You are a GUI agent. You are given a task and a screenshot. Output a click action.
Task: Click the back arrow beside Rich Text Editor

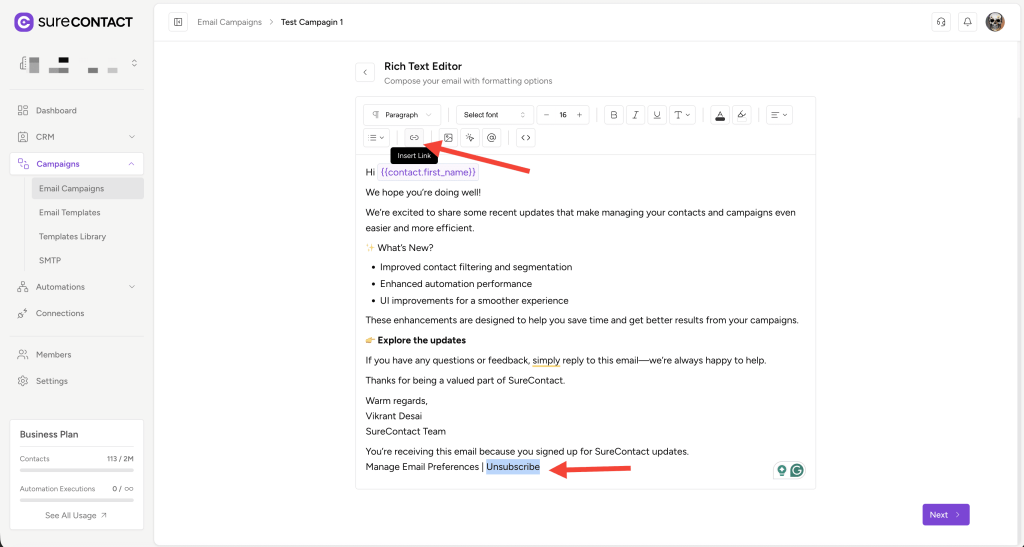pos(365,72)
